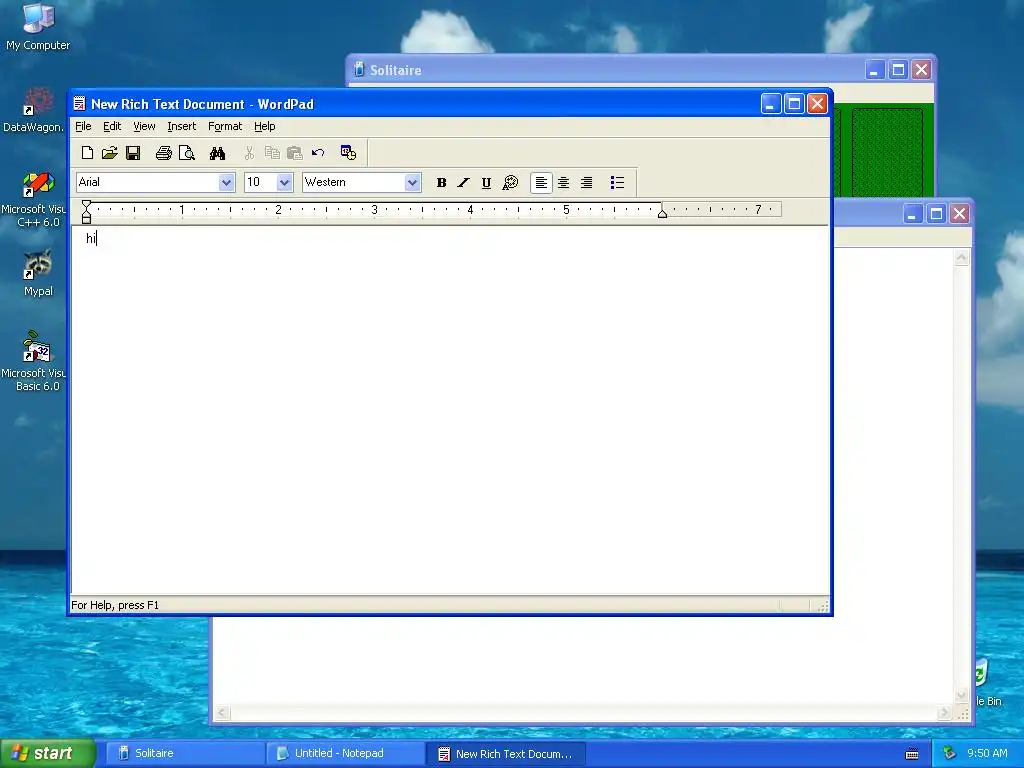This screenshot has height=768, width=1024.
Task: Click the WordPad title bar icon
Action: (x=80, y=104)
